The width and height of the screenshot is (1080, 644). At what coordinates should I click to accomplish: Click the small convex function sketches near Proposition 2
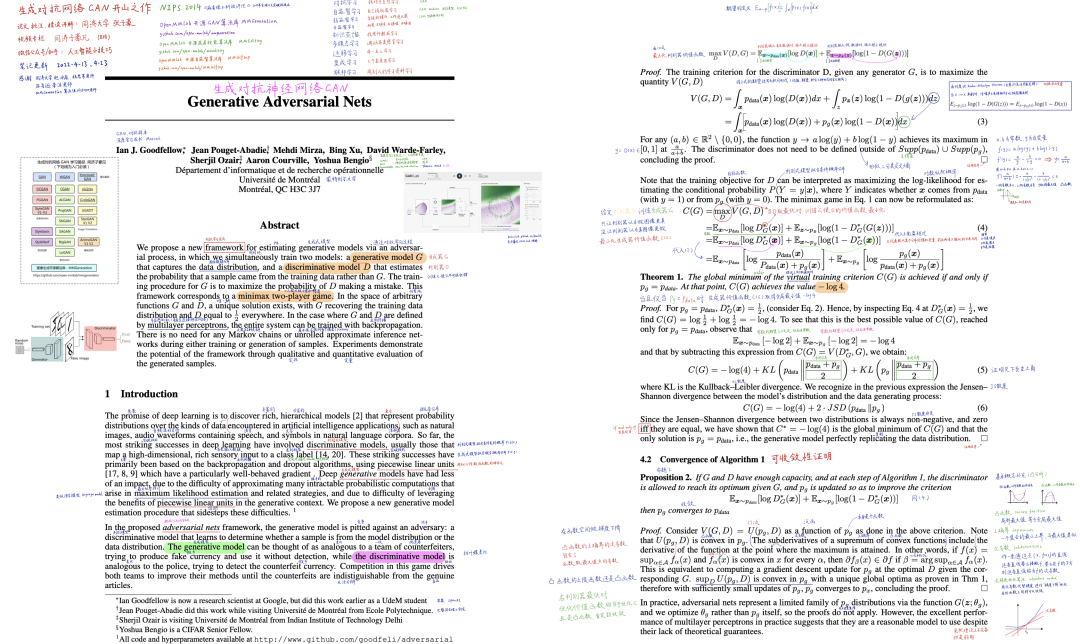(x=1032, y=496)
